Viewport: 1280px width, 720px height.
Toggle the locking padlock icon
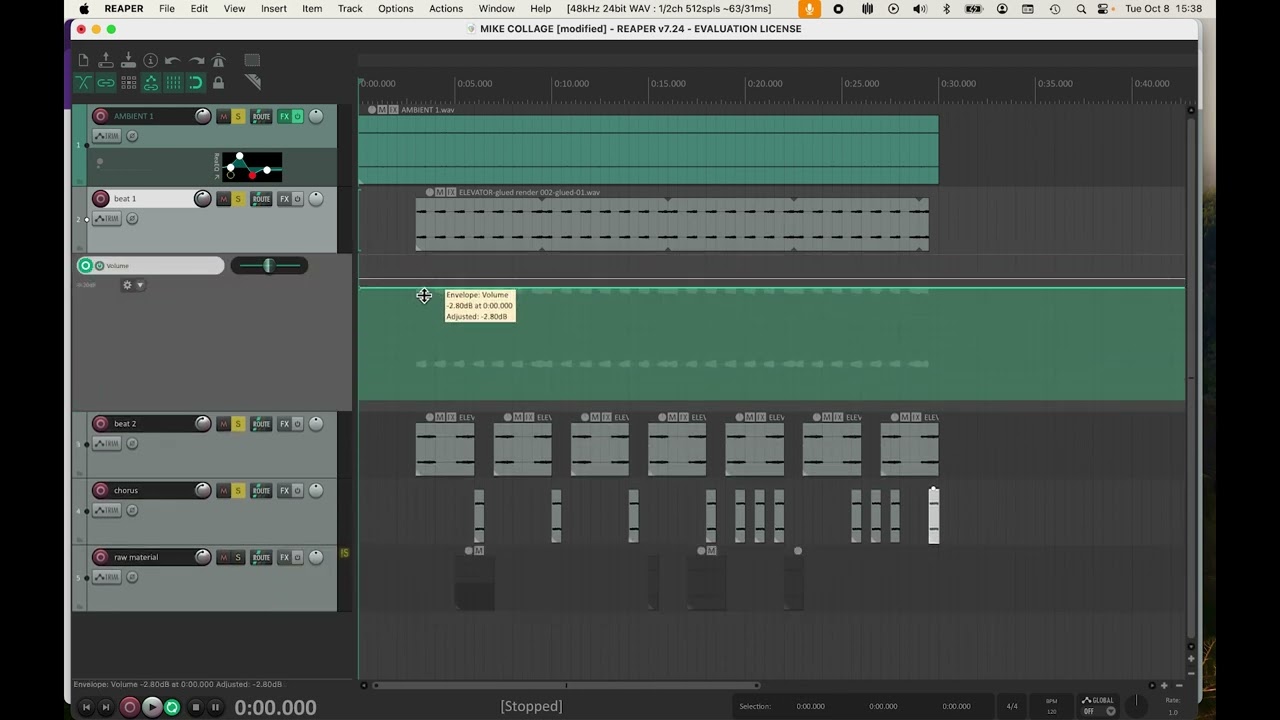pos(218,83)
